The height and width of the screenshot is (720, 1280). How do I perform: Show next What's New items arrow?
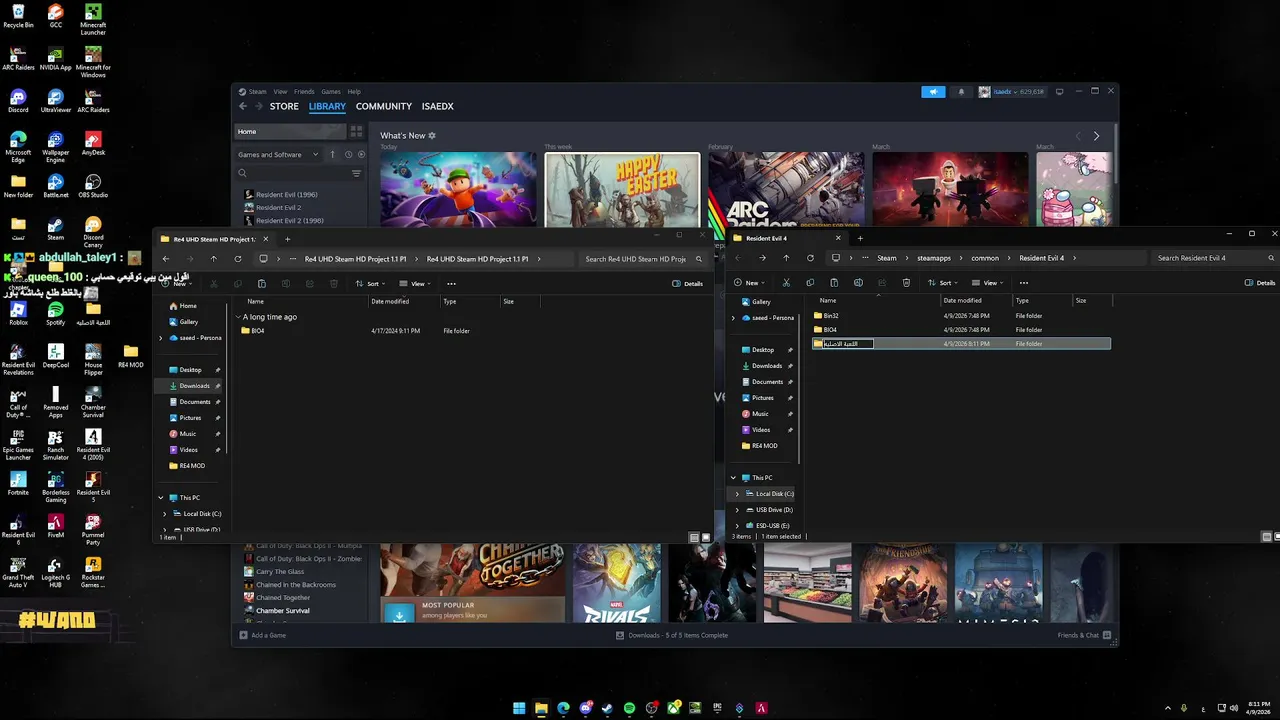(1096, 136)
